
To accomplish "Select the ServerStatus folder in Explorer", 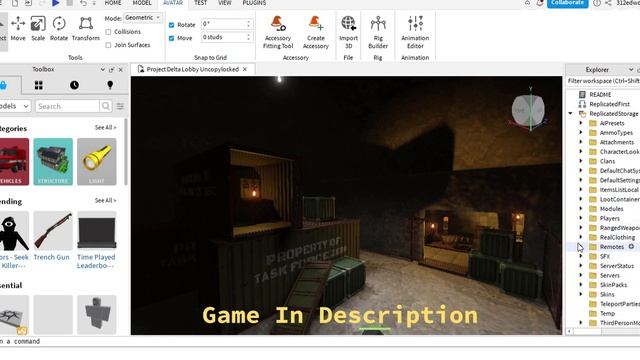I will tap(616, 266).
